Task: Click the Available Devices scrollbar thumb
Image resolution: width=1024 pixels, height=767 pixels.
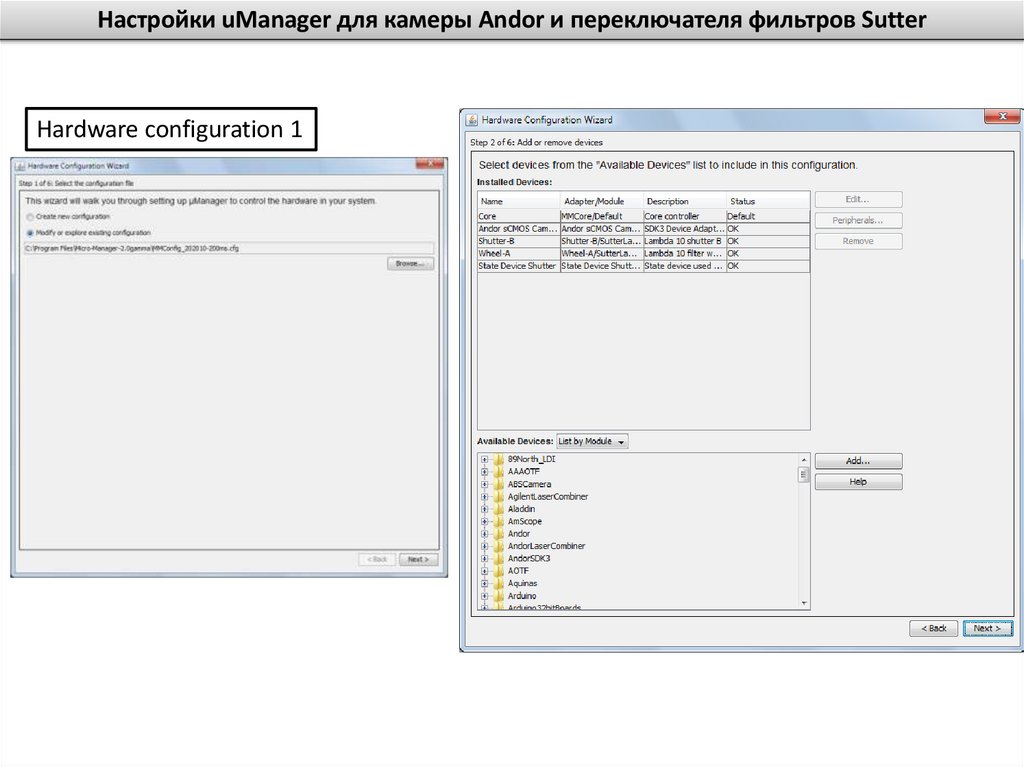Action: click(804, 474)
